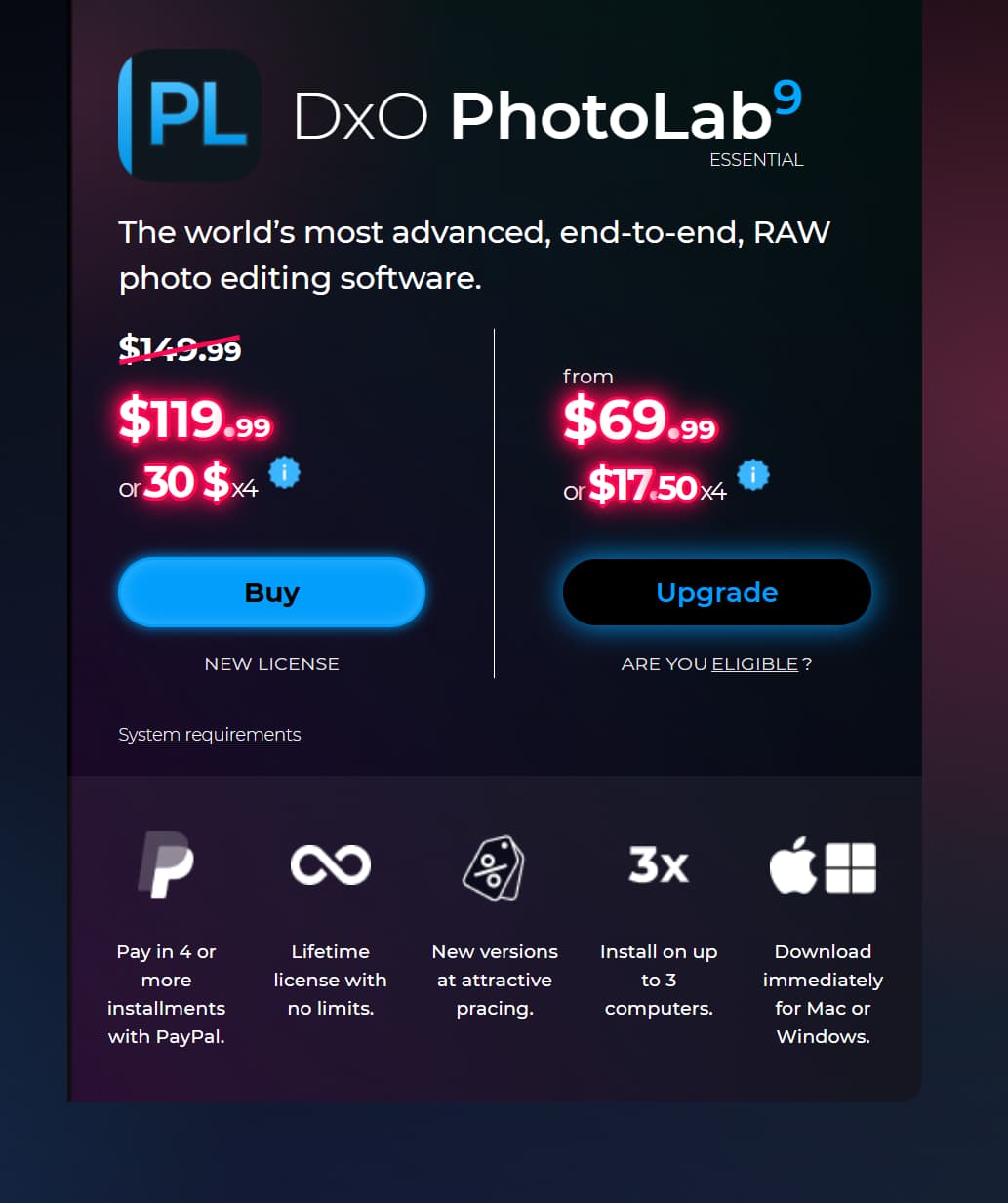
Task: Click the info icon beside $17.50 x4
Action: 753,475
